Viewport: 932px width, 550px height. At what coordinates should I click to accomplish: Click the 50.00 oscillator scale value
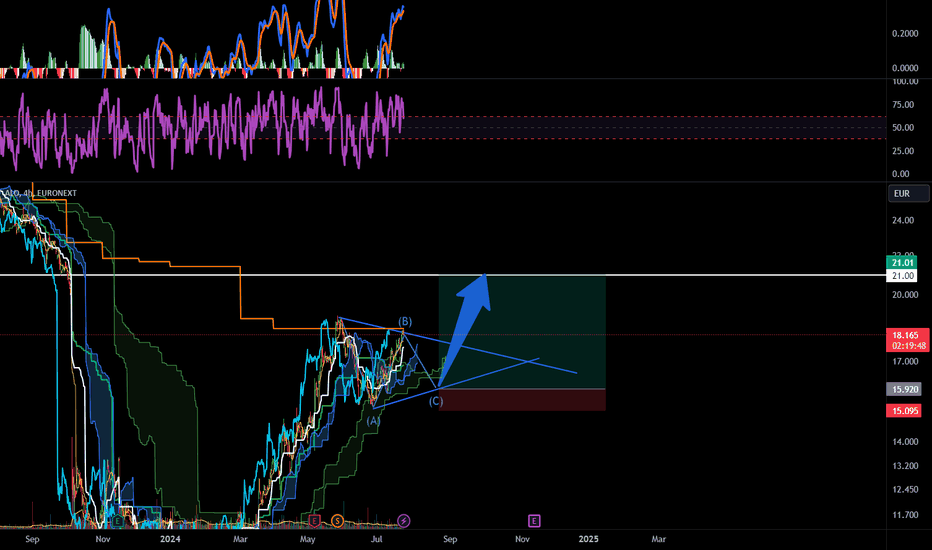pos(903,128)
